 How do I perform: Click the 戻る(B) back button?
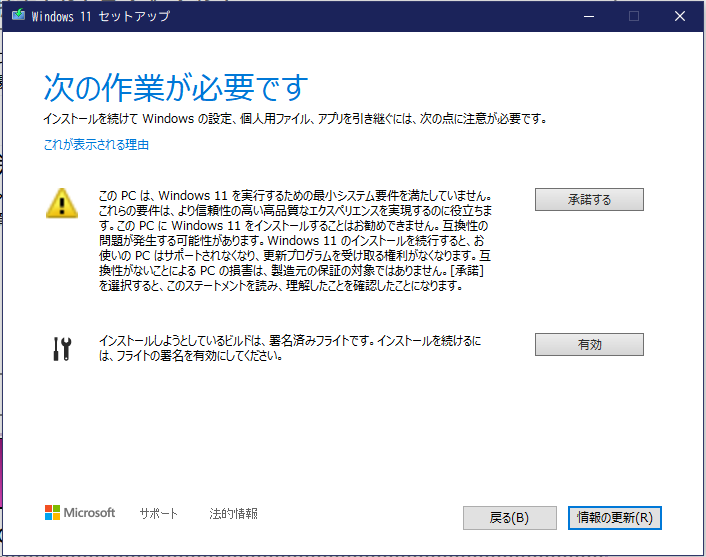510,518
